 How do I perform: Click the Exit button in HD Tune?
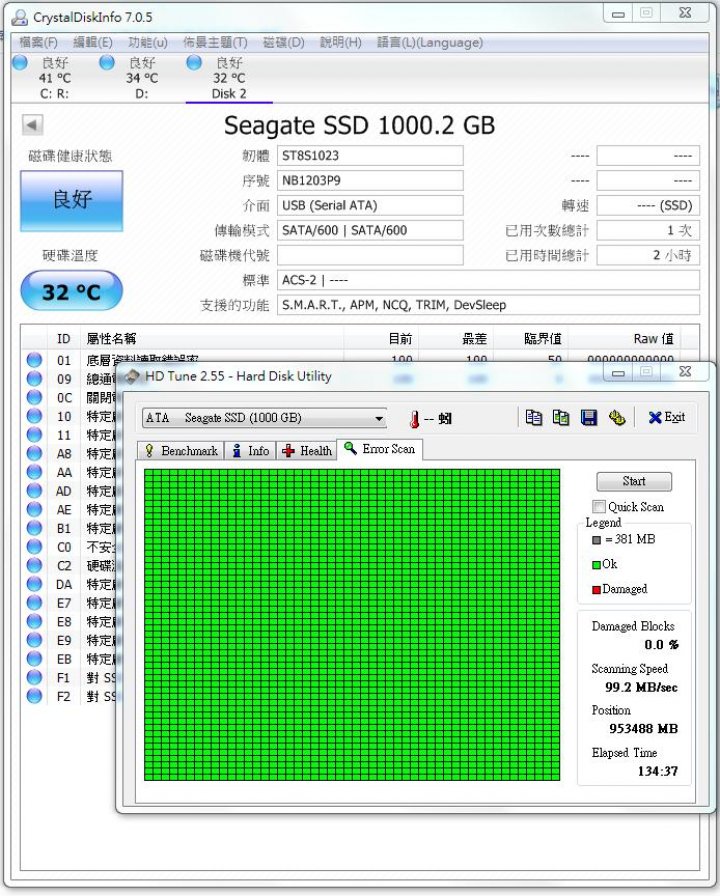667,417
